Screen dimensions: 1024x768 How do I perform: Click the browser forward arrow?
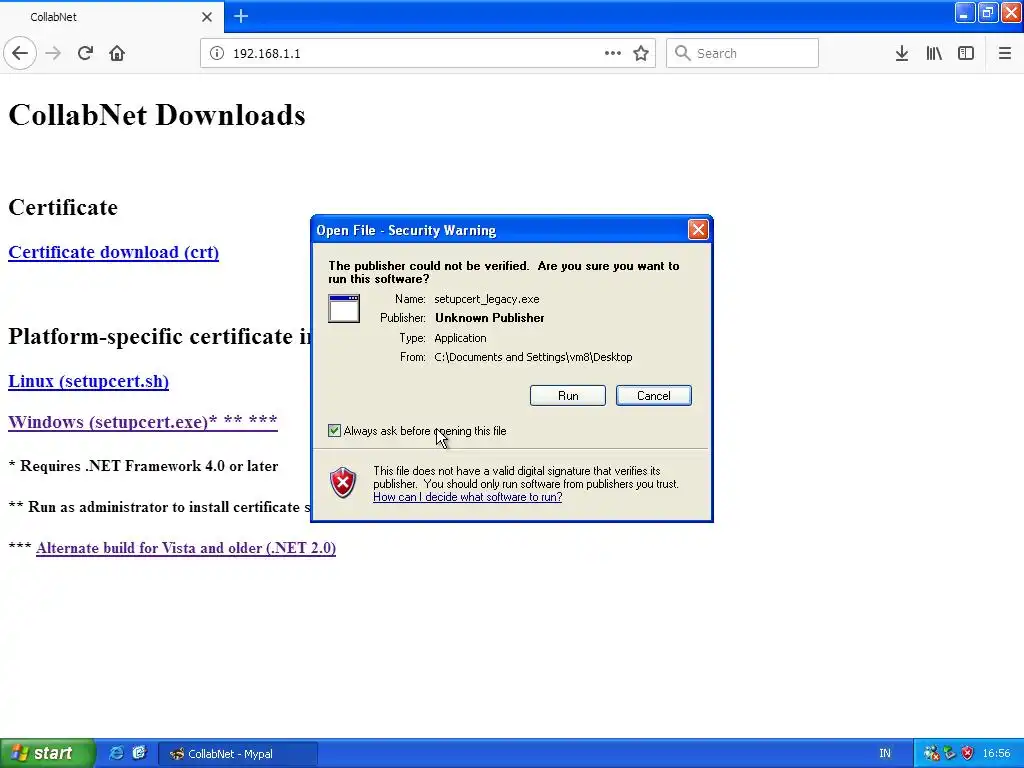point(53,53)
